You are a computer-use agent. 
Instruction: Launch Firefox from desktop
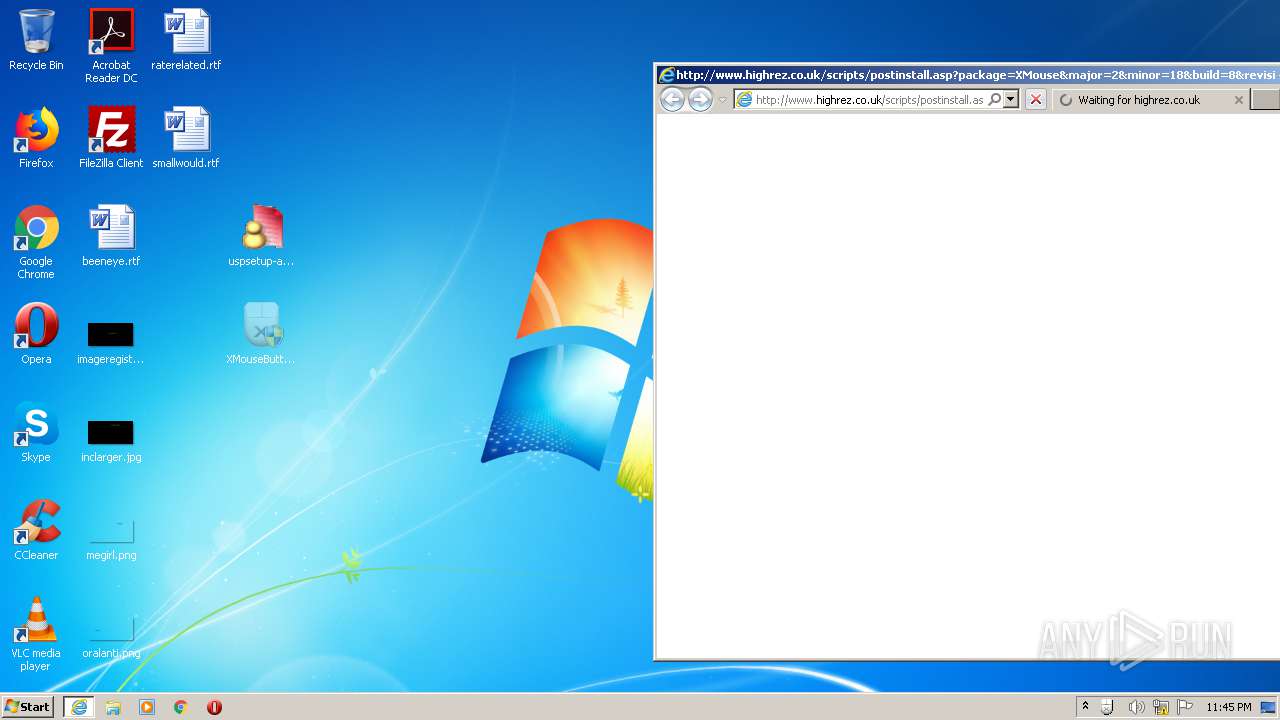point(36,138)
